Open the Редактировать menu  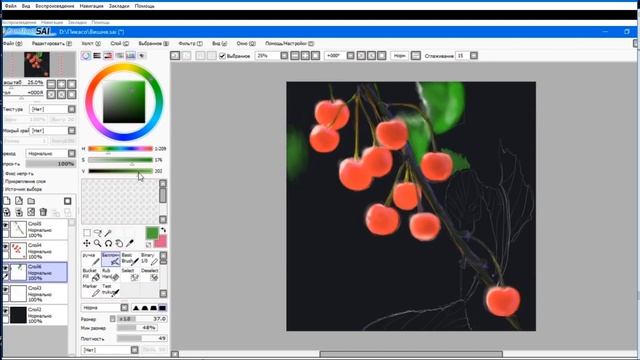51,43
